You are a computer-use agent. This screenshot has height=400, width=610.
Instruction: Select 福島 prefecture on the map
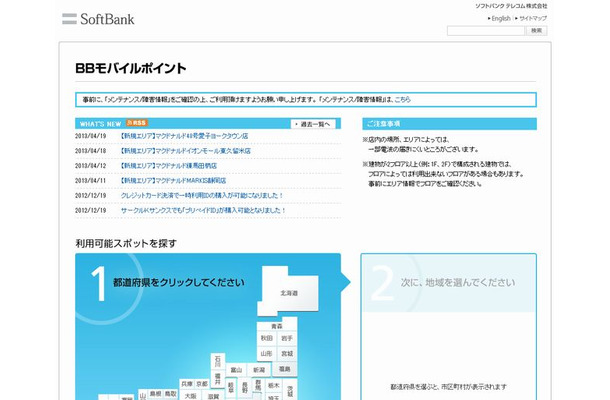(285, 368)
